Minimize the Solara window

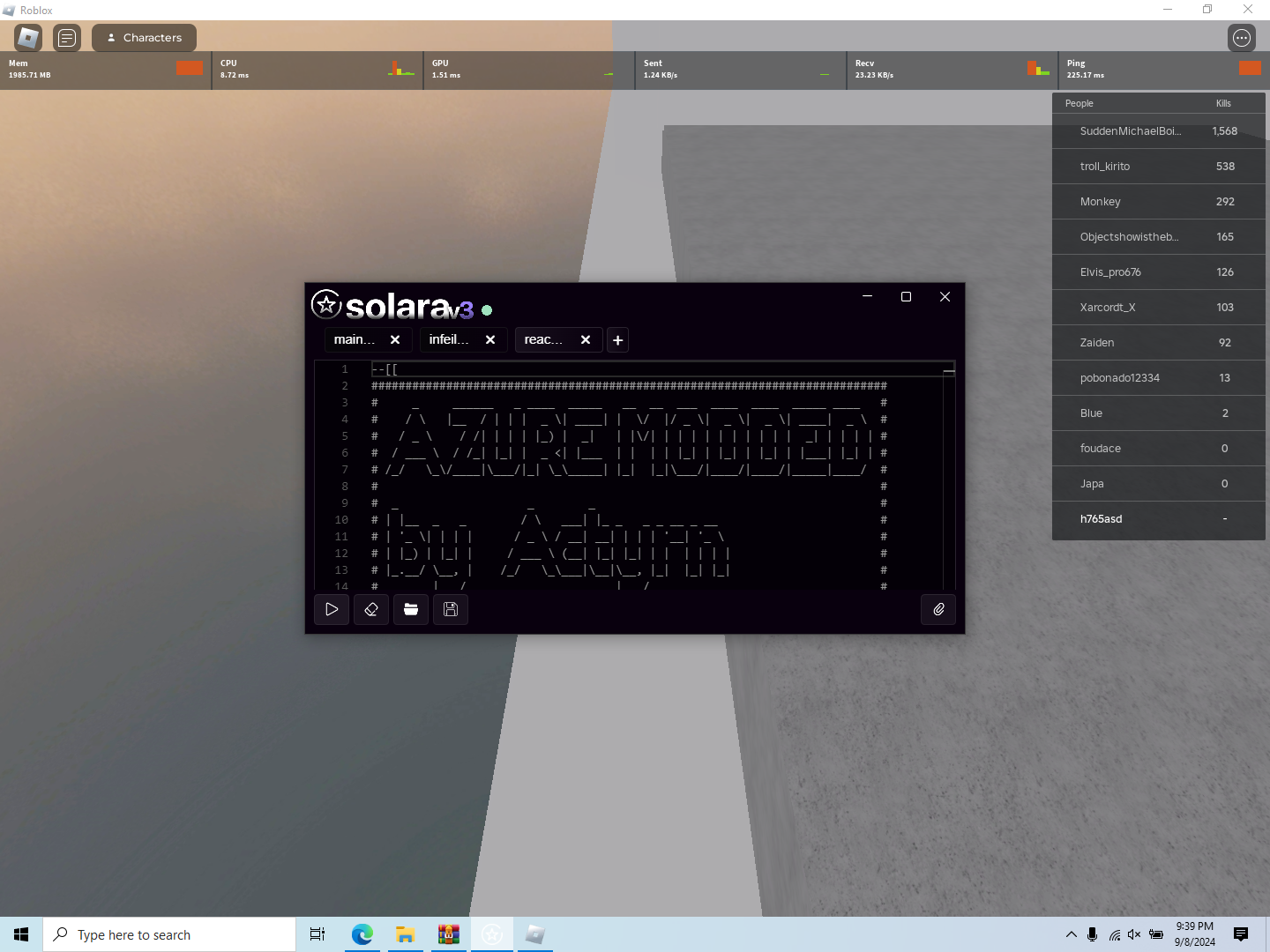[868, 297]
